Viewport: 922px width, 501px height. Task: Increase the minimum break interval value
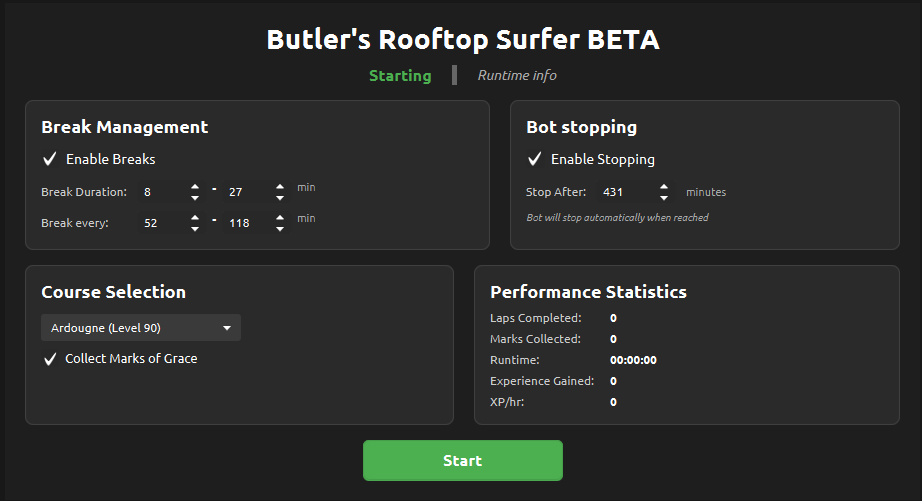point(195,218)
